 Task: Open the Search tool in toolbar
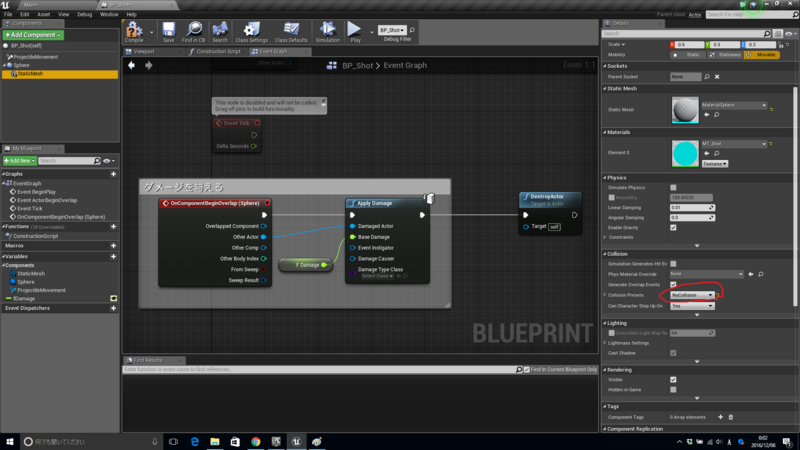click(220, 32)
